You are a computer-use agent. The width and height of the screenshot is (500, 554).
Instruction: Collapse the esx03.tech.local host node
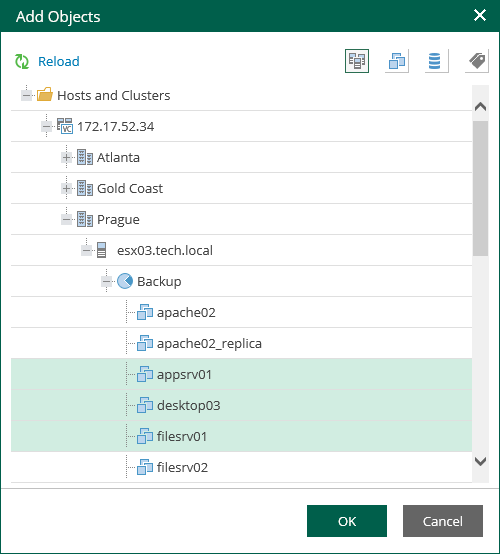click(x=86, y=251)
